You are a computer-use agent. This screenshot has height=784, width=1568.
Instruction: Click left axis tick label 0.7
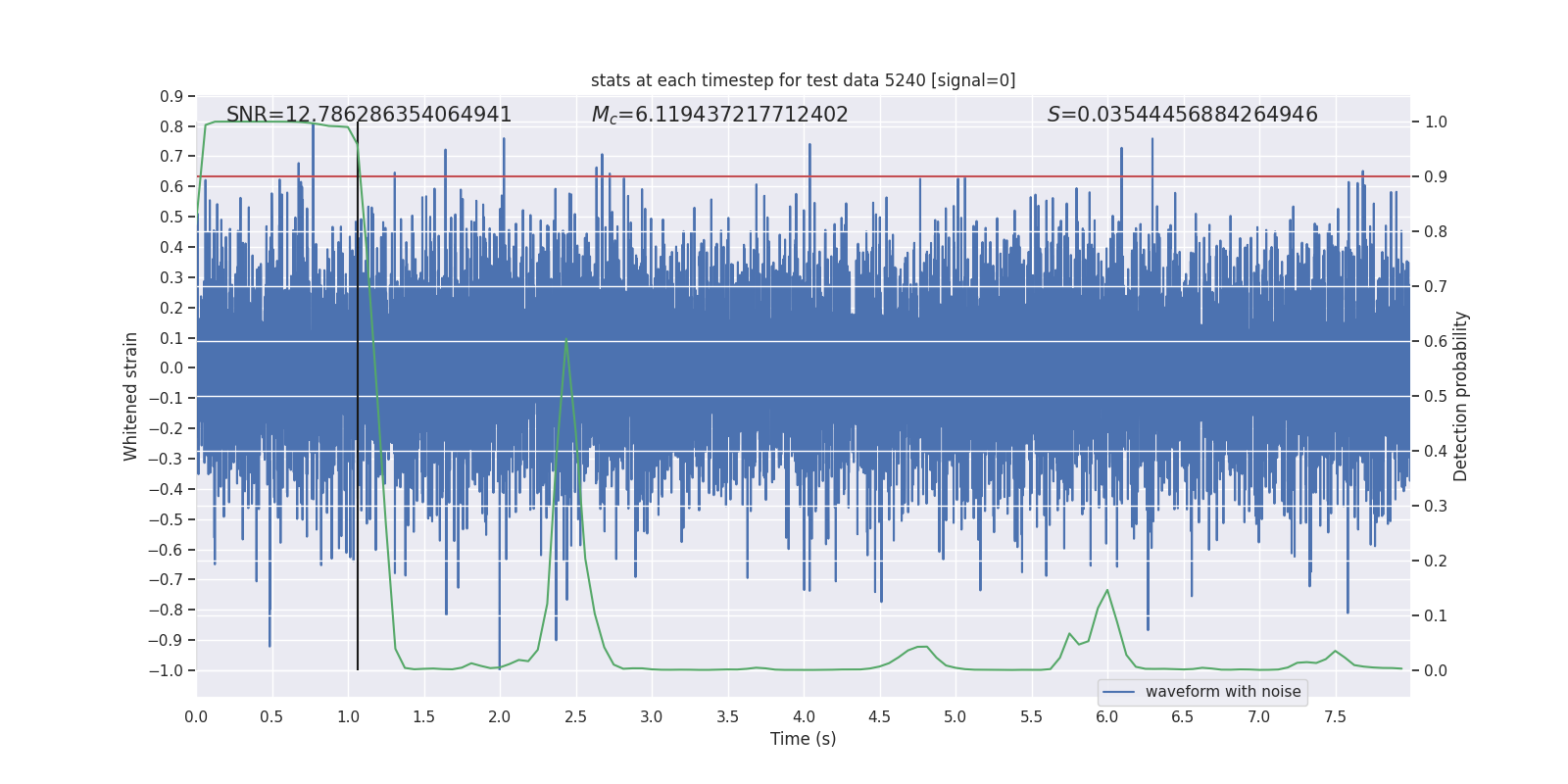[171, 157]
